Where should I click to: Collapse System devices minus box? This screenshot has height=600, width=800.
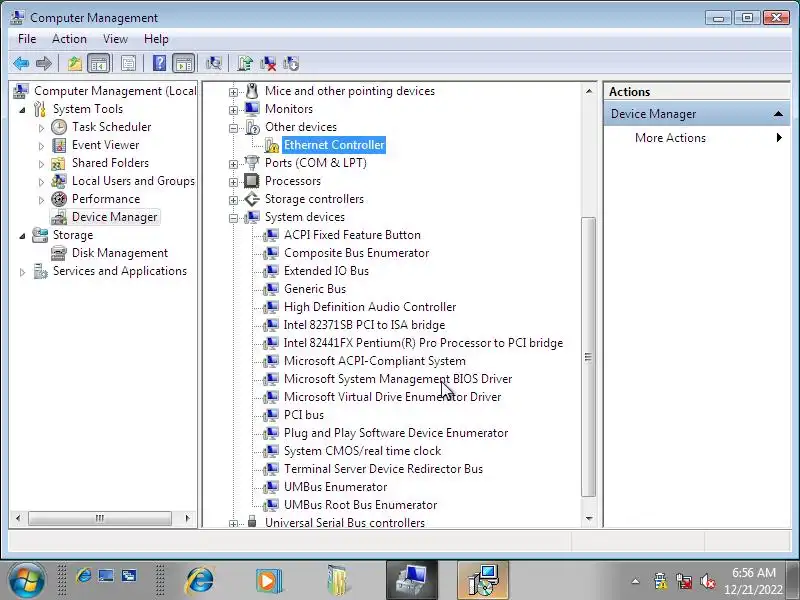[233, 218]
